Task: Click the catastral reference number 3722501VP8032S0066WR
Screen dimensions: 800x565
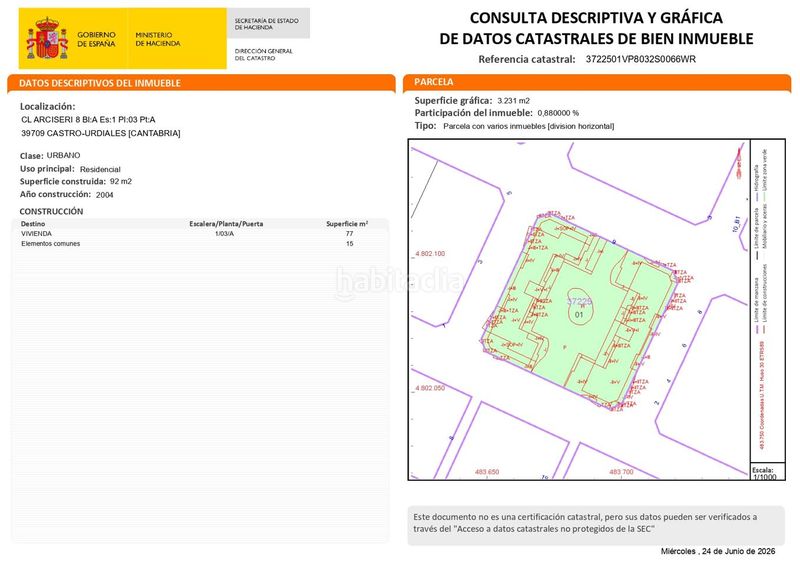Action: (x=640, y=59)
